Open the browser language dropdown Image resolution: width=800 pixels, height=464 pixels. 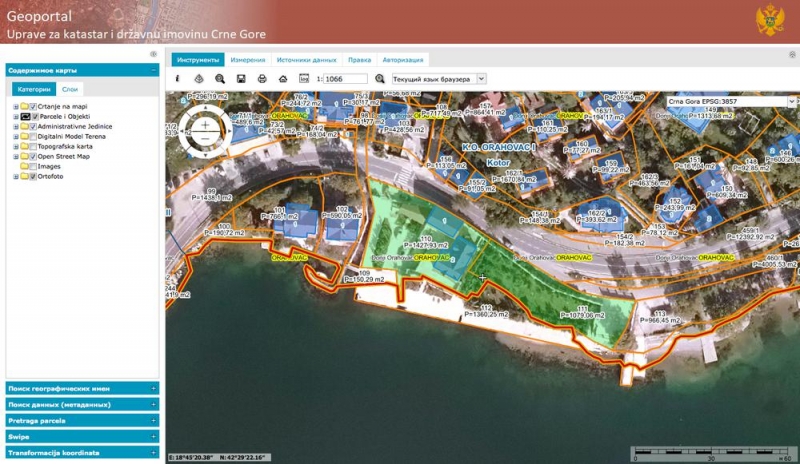click(x=438, y=79)
